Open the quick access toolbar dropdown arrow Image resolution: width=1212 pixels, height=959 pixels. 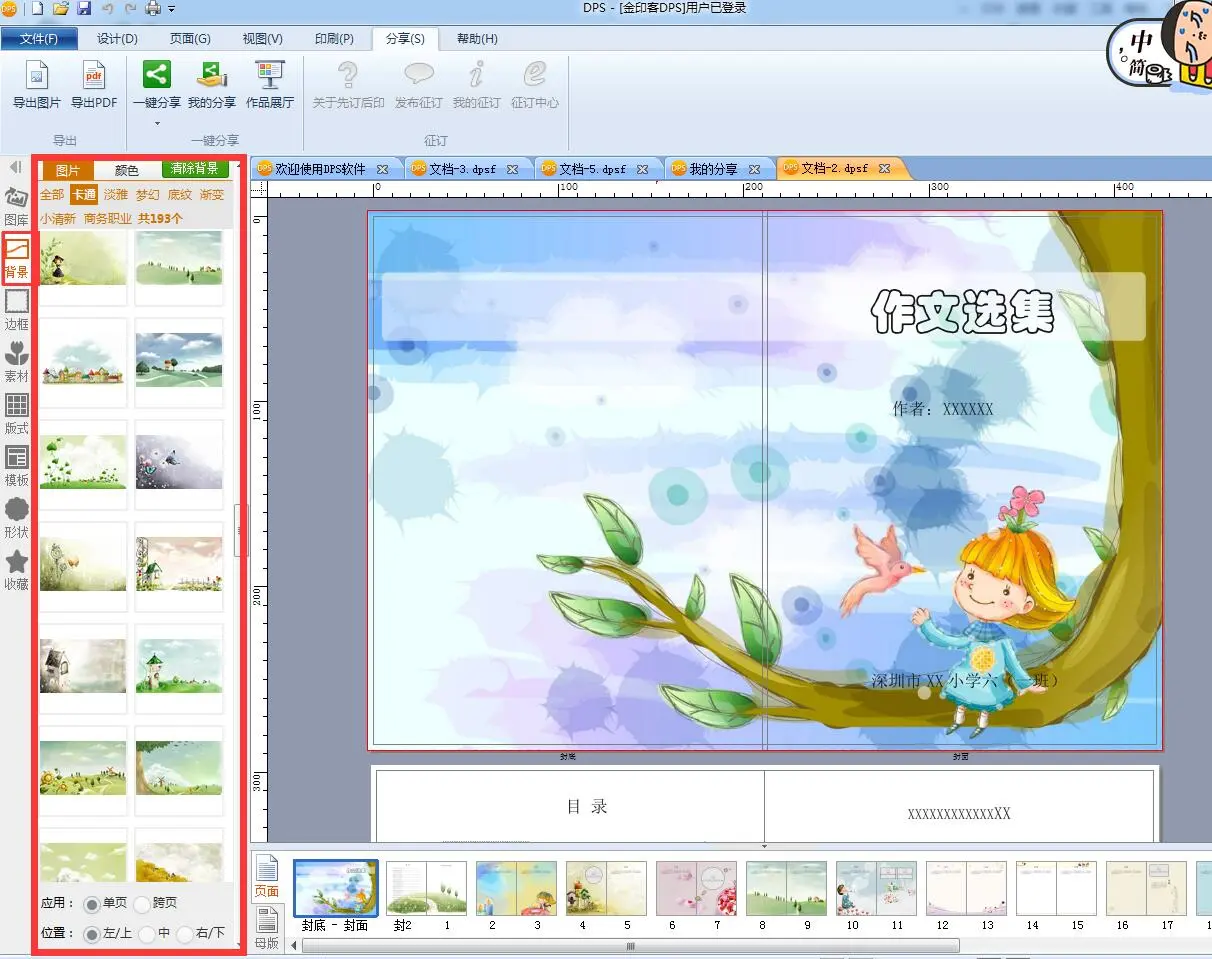(172, 9)
